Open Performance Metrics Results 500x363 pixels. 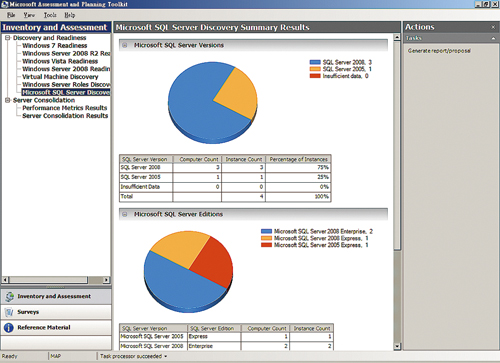coord(65,108)
